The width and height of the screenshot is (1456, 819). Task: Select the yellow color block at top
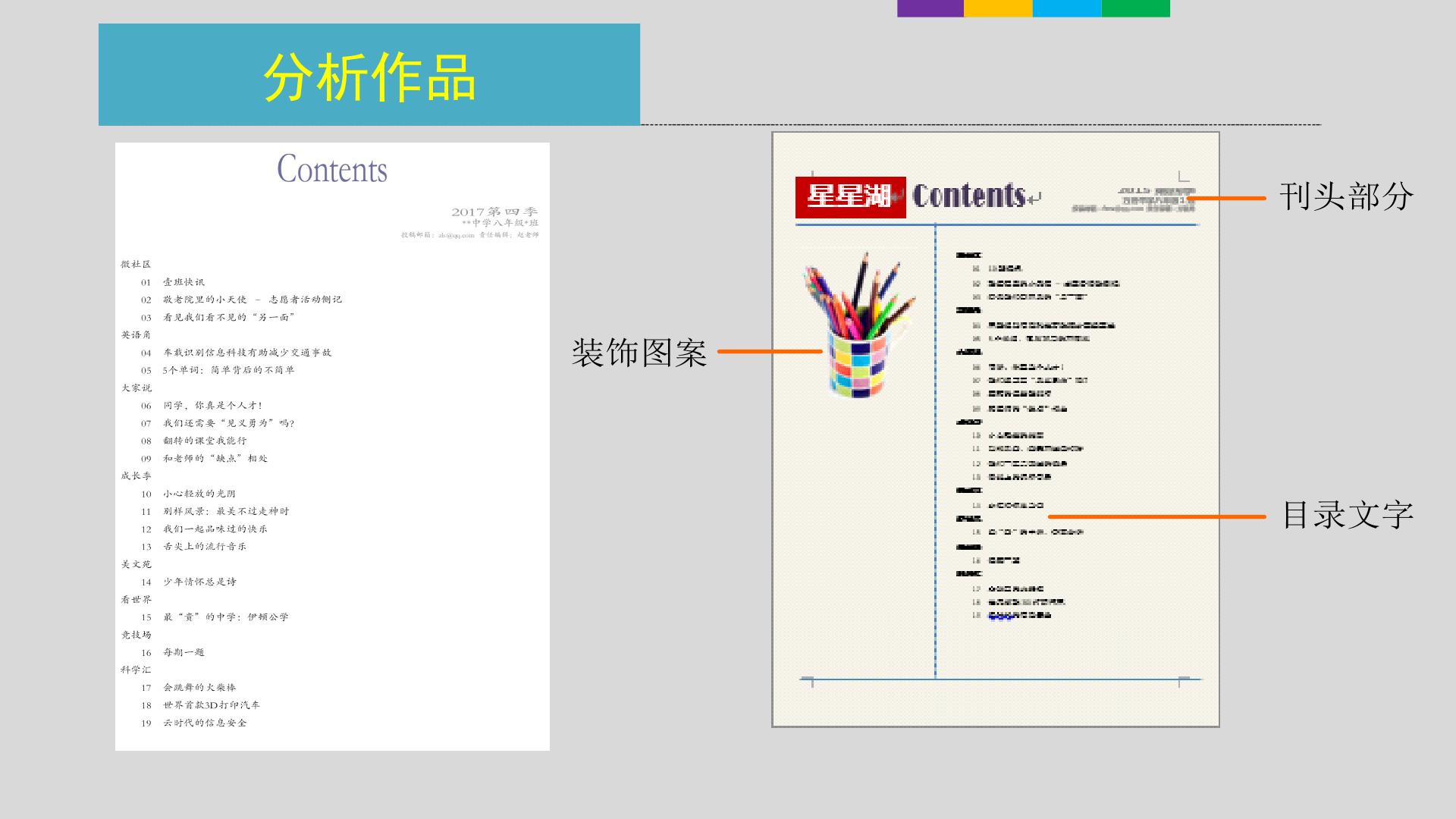998,8
